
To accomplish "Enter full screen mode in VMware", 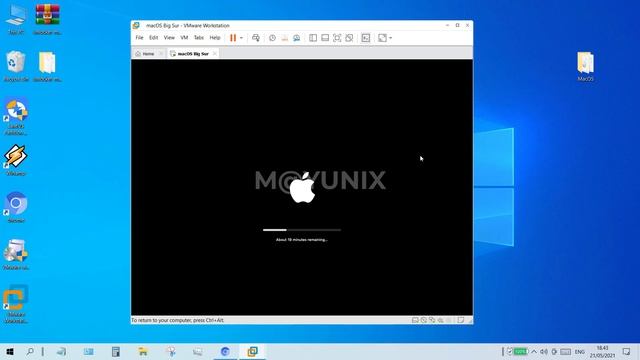I will click(337, 38).
